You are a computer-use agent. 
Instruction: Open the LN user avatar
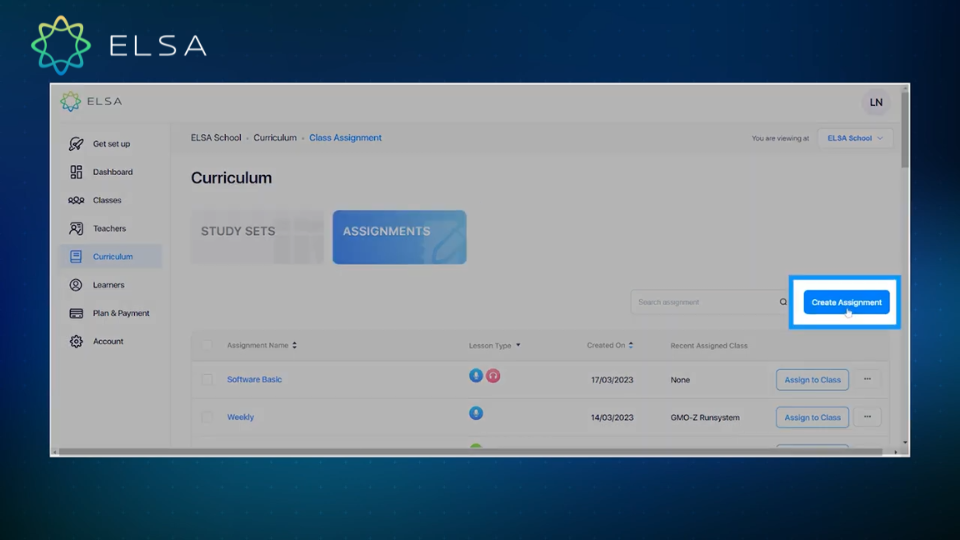pos(876,102)
